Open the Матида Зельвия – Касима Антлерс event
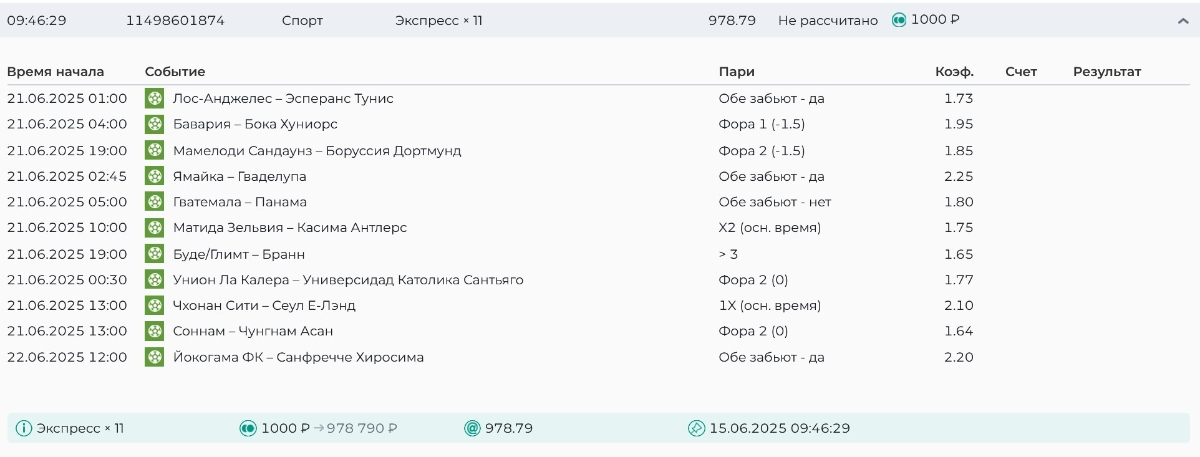 pos(290,228)
